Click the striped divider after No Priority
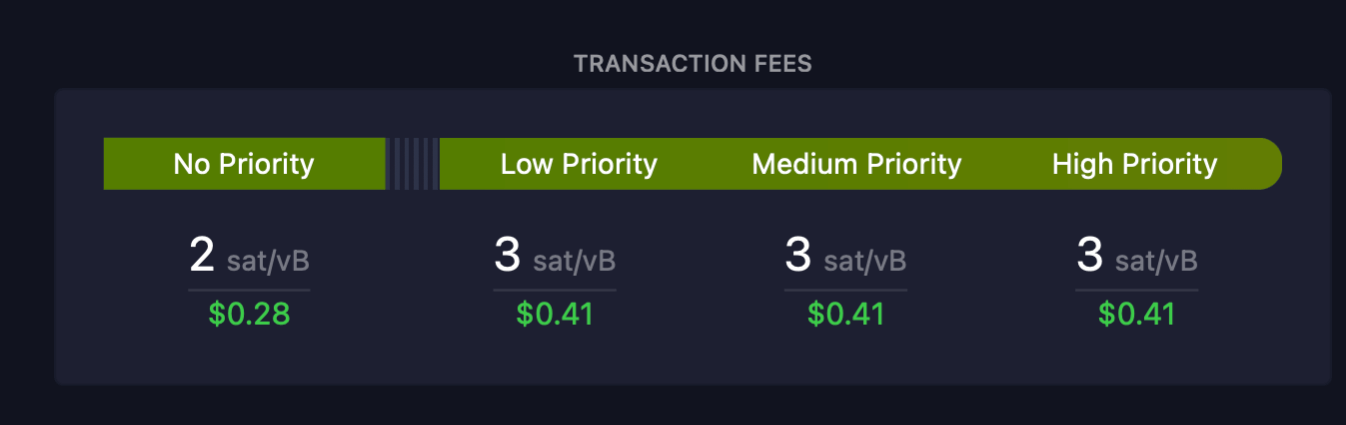Screen dimensions: 1346x425 point(413,164)
